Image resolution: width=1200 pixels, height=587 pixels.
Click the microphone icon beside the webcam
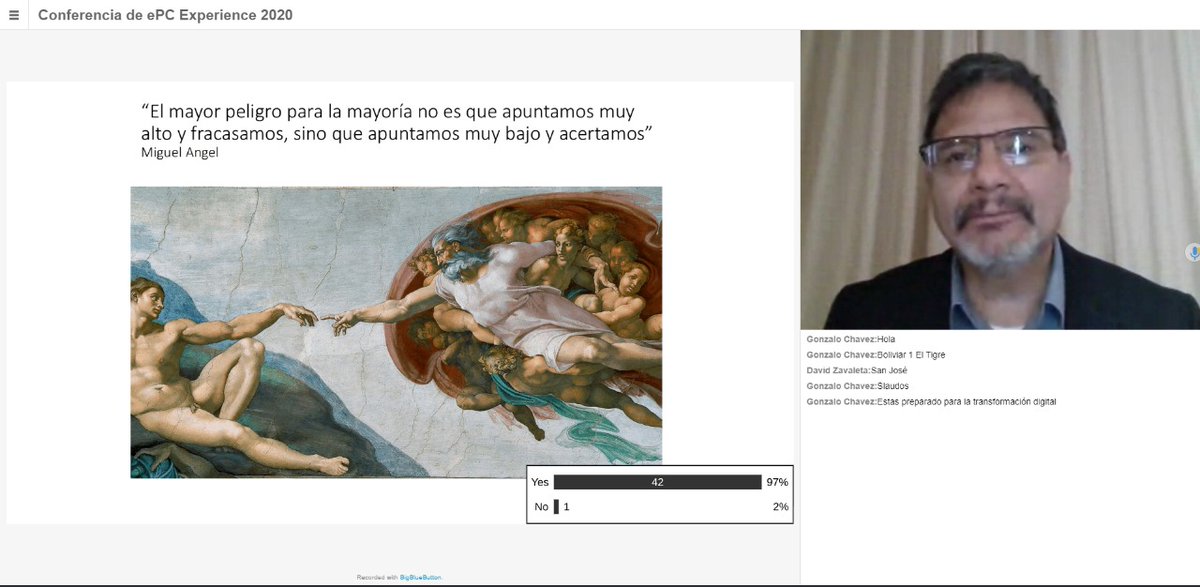[1193, 252]
